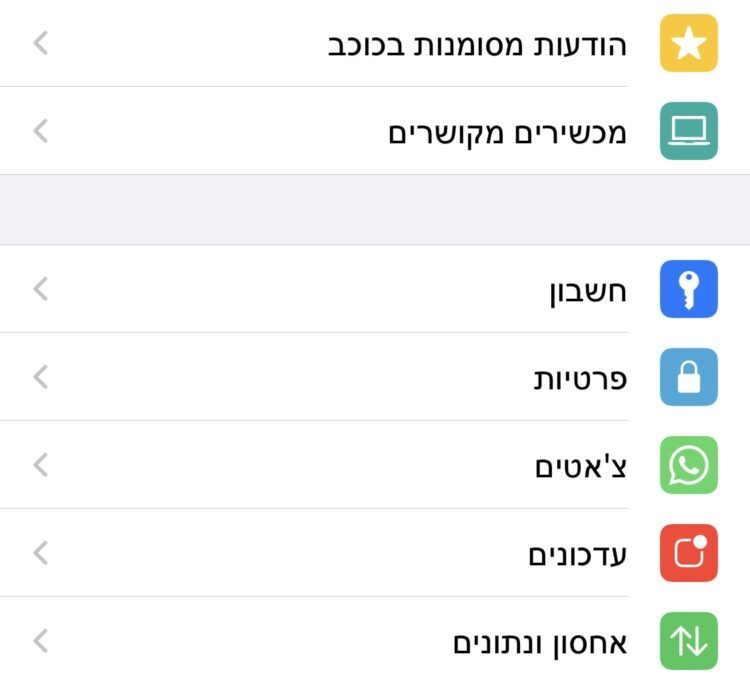Expand Linked Devices via its chevron
Image resolution: width=750 pixels, height=680 pixels.
(x=41, y=131)
